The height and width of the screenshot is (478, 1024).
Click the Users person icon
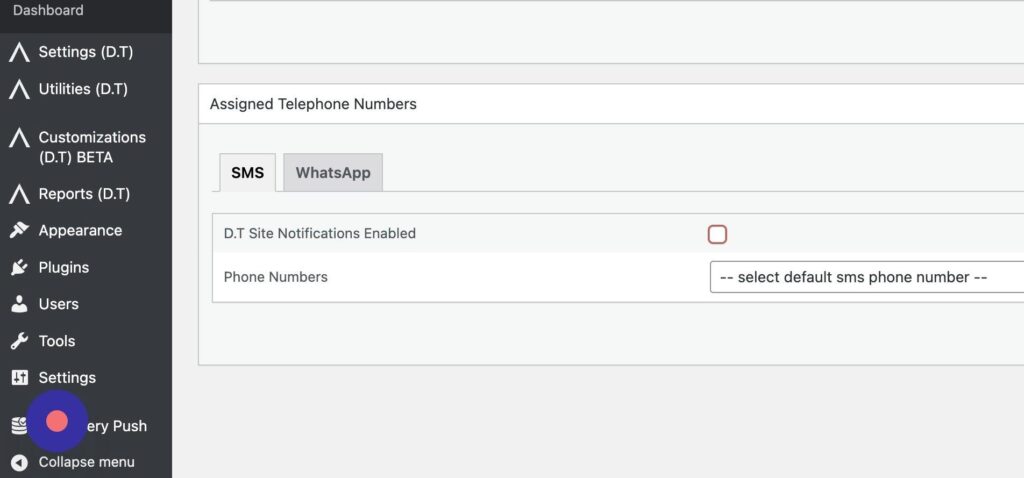click(19, 304)
